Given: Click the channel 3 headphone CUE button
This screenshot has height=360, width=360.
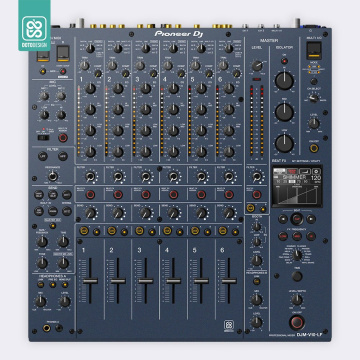Looking at the screenshot, I should point(140,230).
